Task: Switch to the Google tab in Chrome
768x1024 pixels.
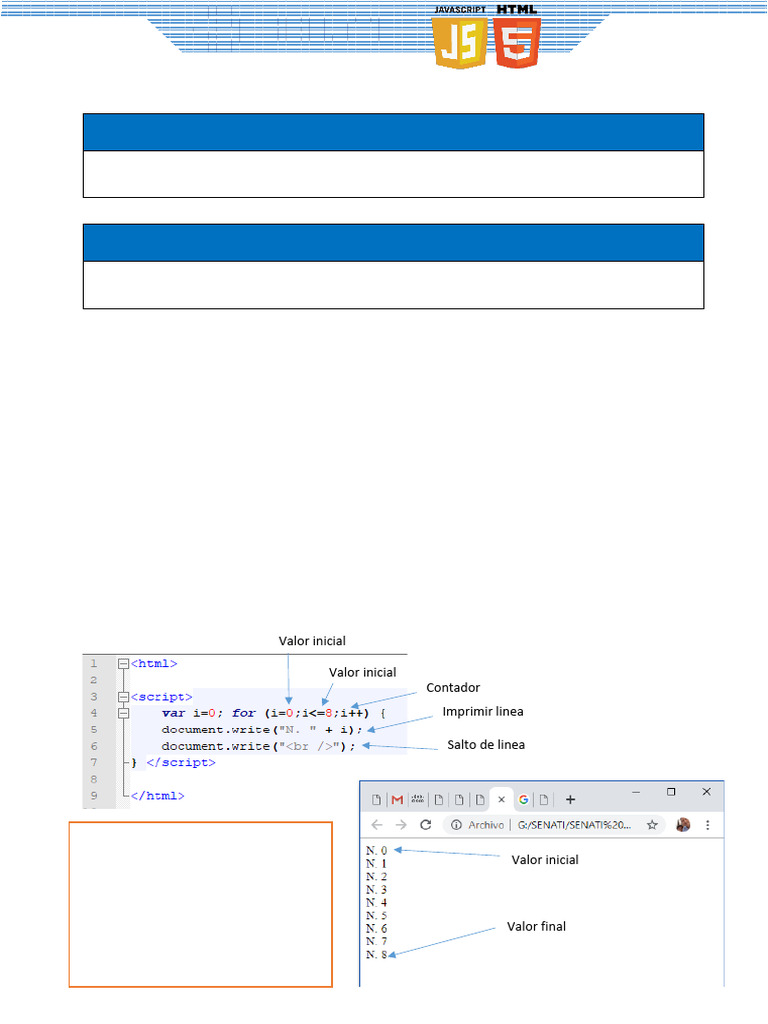Action: [x=523, y=799]
